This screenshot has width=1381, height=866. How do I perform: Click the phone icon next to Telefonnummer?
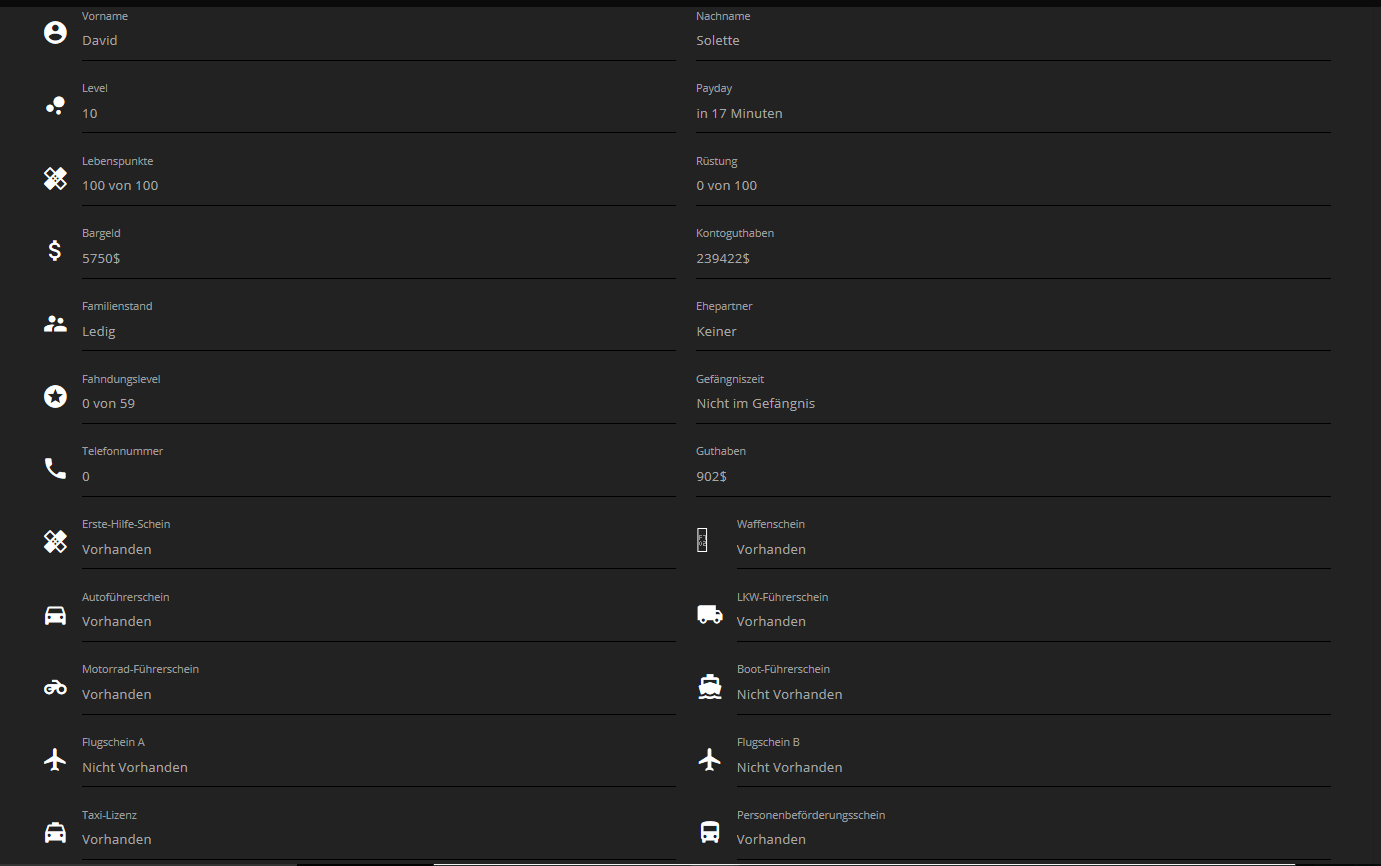click(55, 469)
